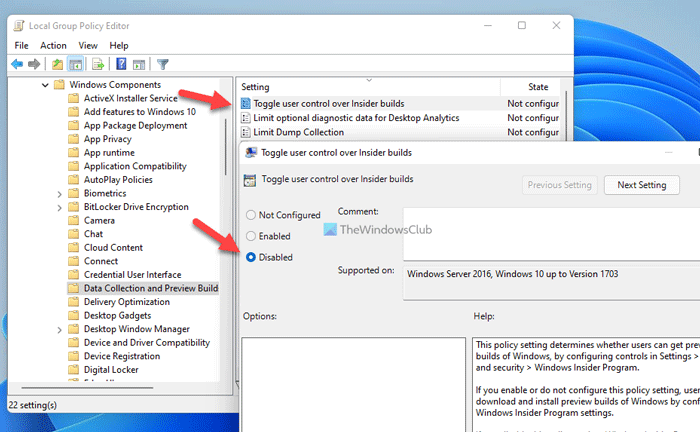Viewport: 700px width, 432px height.
Task: Expand the Biometrics tree node
Action: click(59, 194)
